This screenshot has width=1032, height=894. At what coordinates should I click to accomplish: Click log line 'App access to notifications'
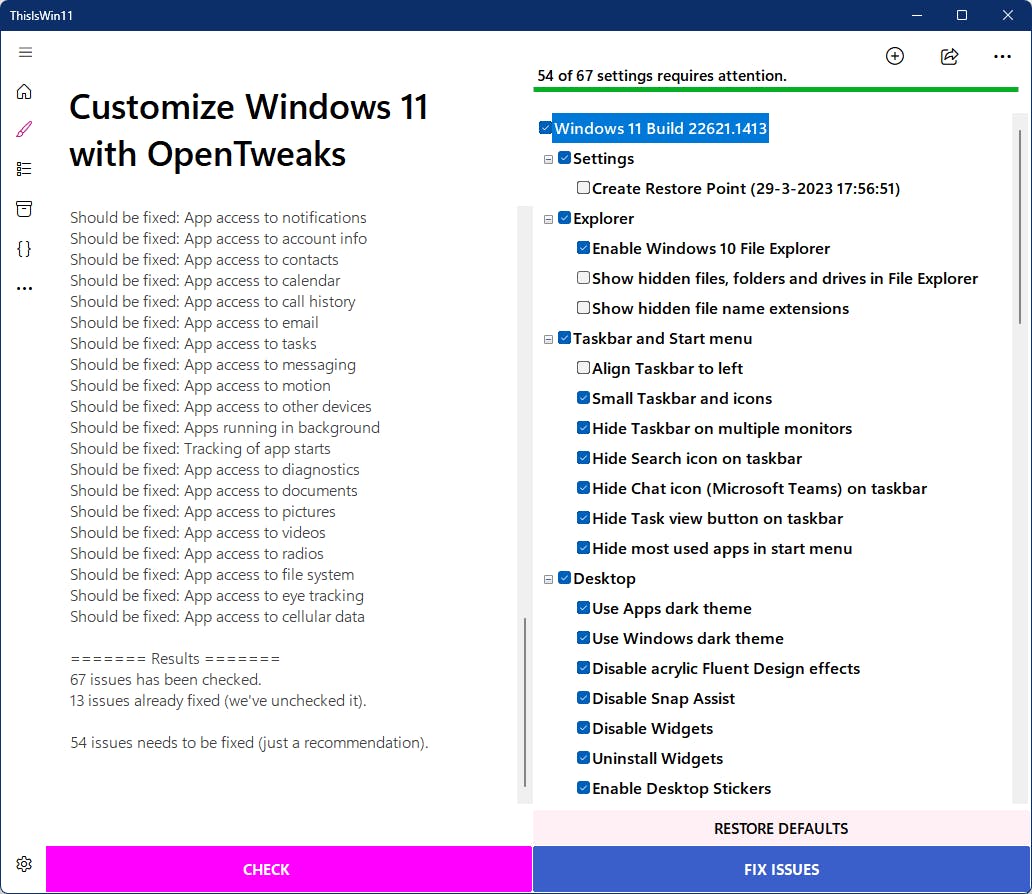click(219, 217)
